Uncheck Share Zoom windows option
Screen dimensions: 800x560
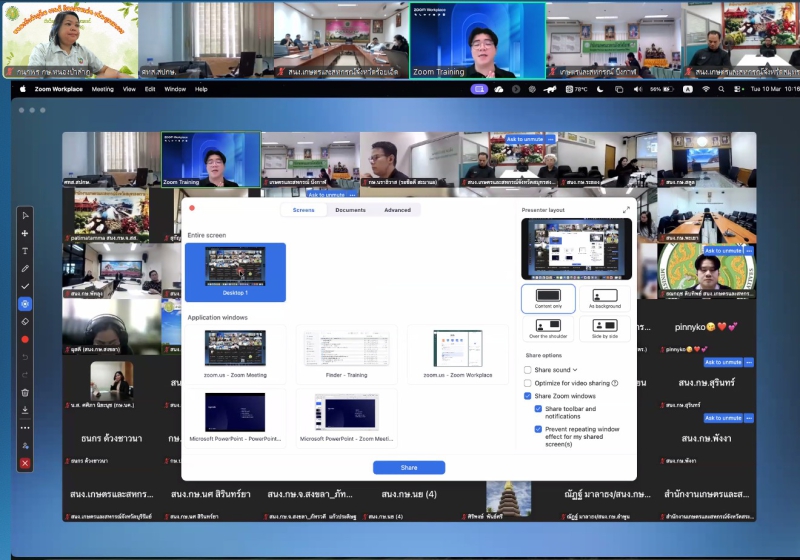[528, 396]
